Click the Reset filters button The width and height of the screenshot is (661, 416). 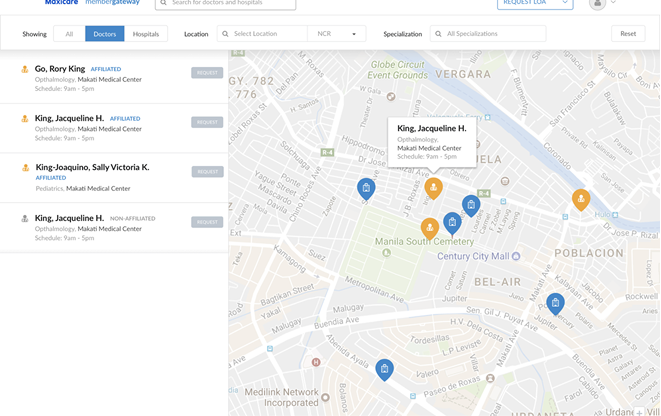(x=628, y=34)
